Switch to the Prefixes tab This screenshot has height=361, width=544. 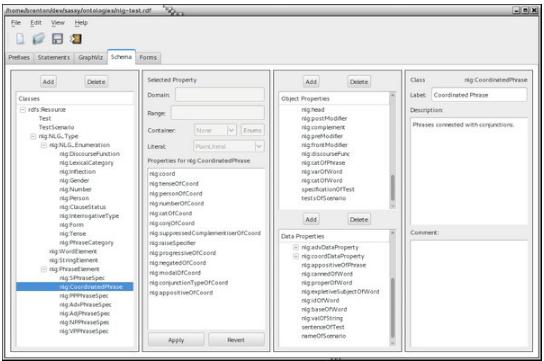click(19, 58)
